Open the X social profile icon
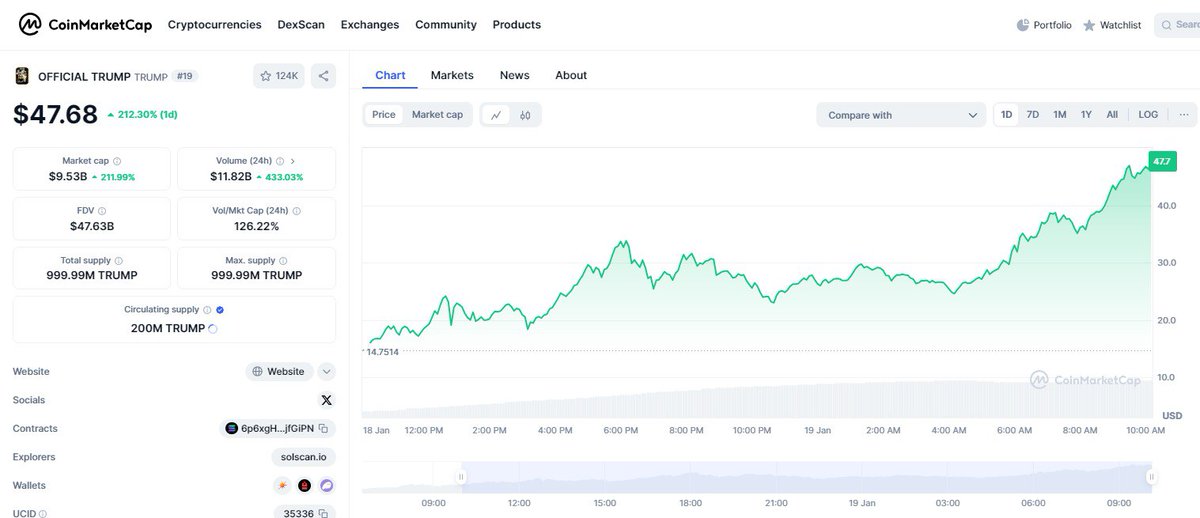 (326, 400)
